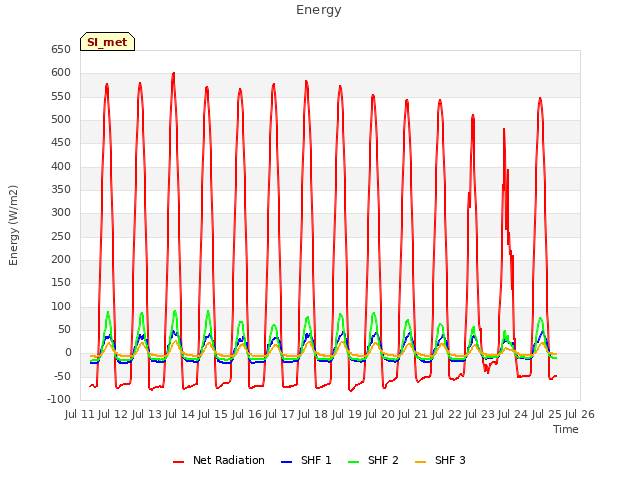Click the Jul 15 x-axis tick label

tap(213, 415)
